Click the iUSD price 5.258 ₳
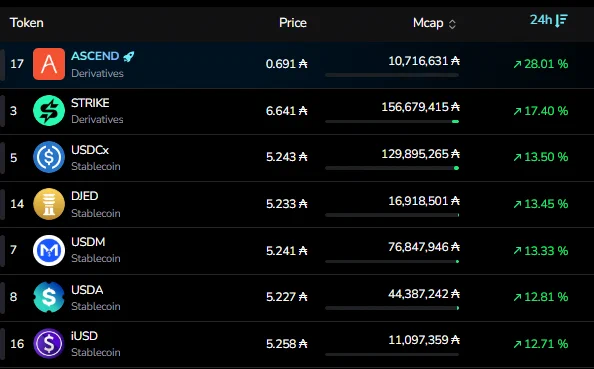Image resolution: width=594 pixels, height=369 pixels. [x=286, y=344]
